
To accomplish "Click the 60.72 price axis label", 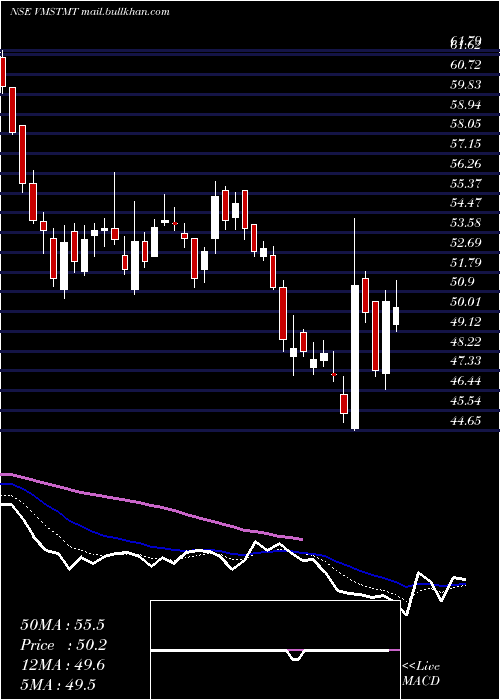I will pos(466,65).
